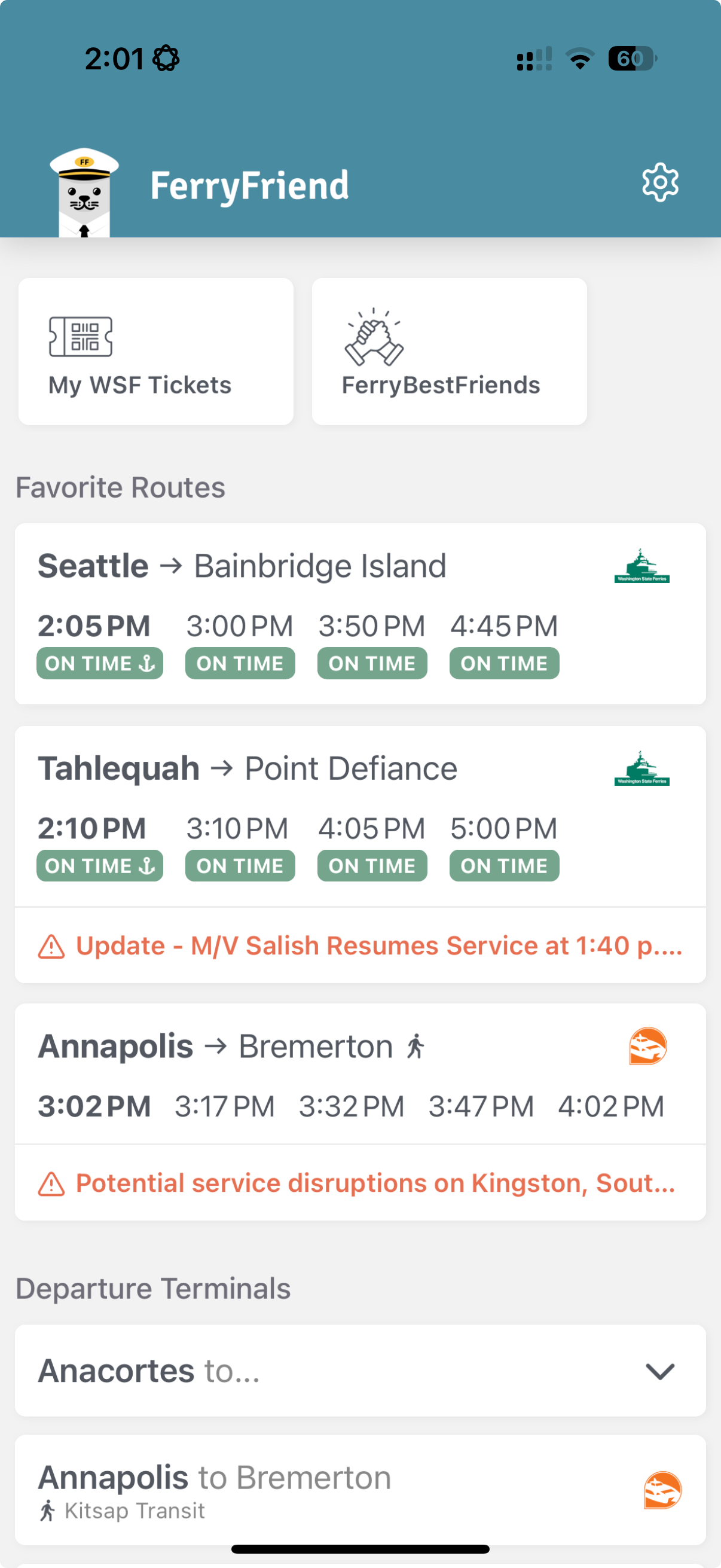
Task: Tap the Kitsap Transit logo on Annapolis favorite
Action: (x=647, y=1046)
